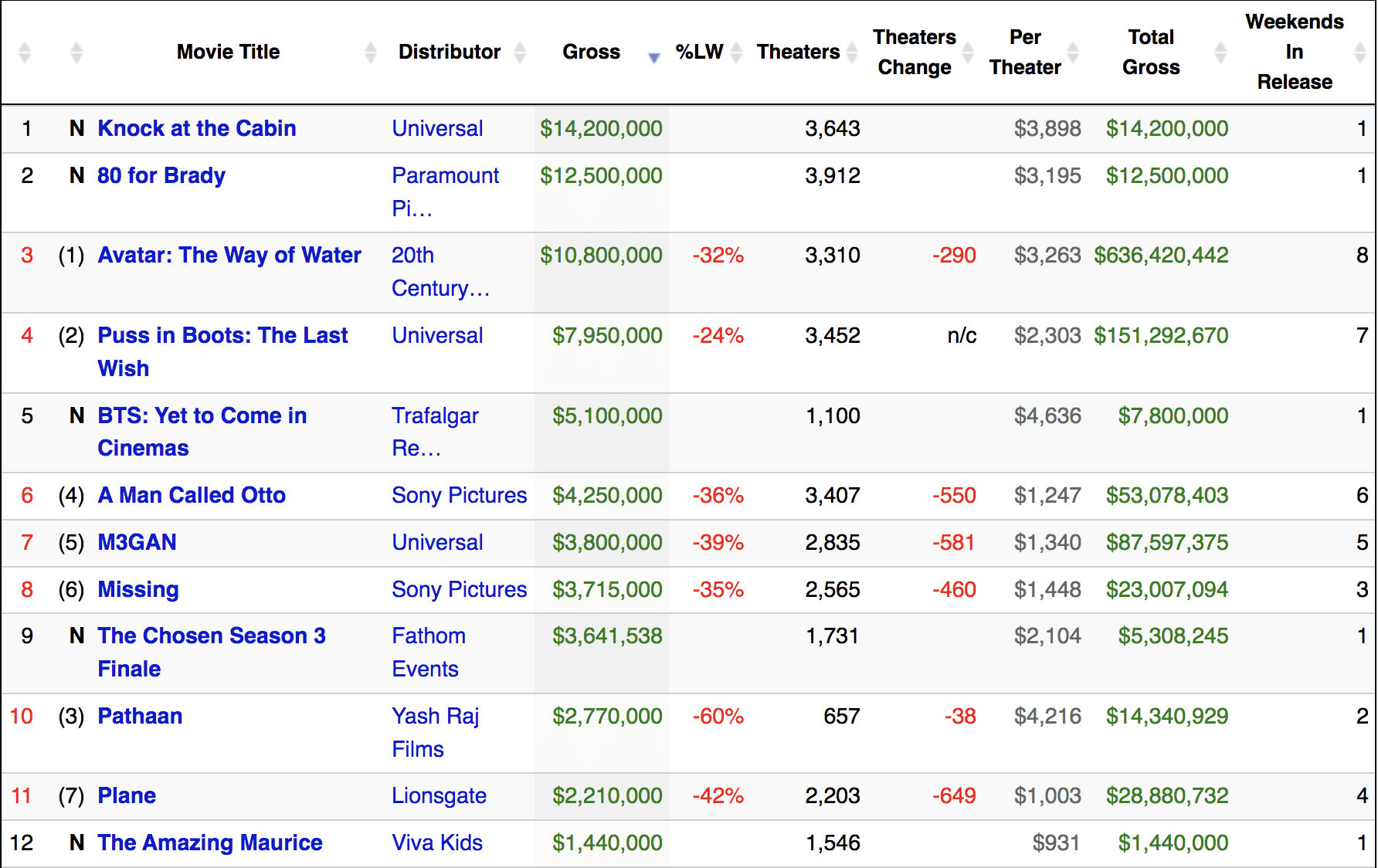Click the %LW column header
1378x868 pixels.
click(x=699, y=52)
